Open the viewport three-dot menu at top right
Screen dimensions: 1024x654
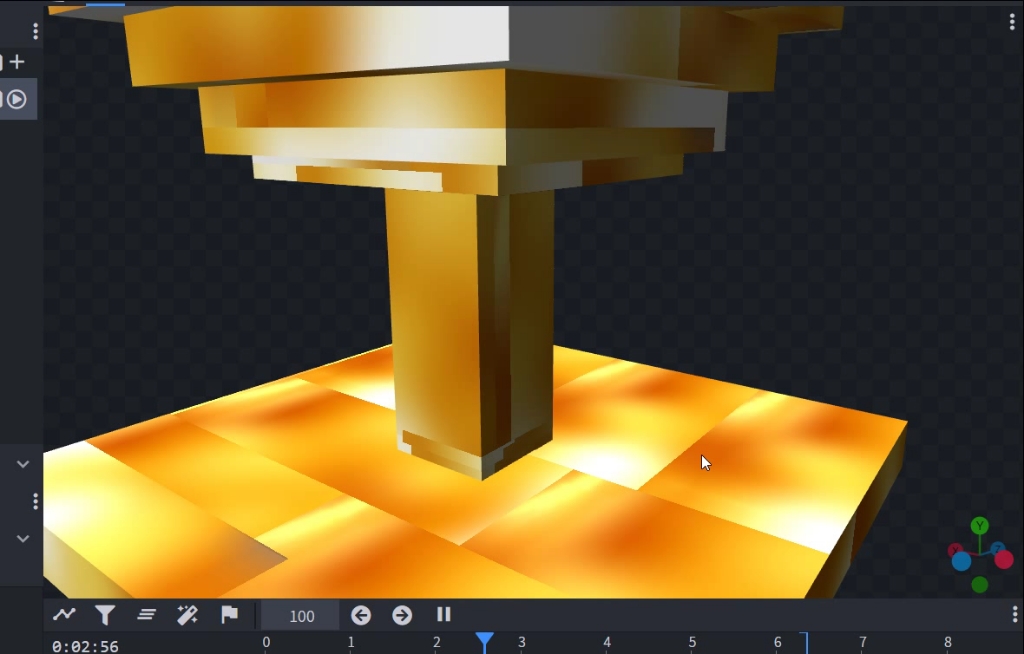click(1012, 22)
